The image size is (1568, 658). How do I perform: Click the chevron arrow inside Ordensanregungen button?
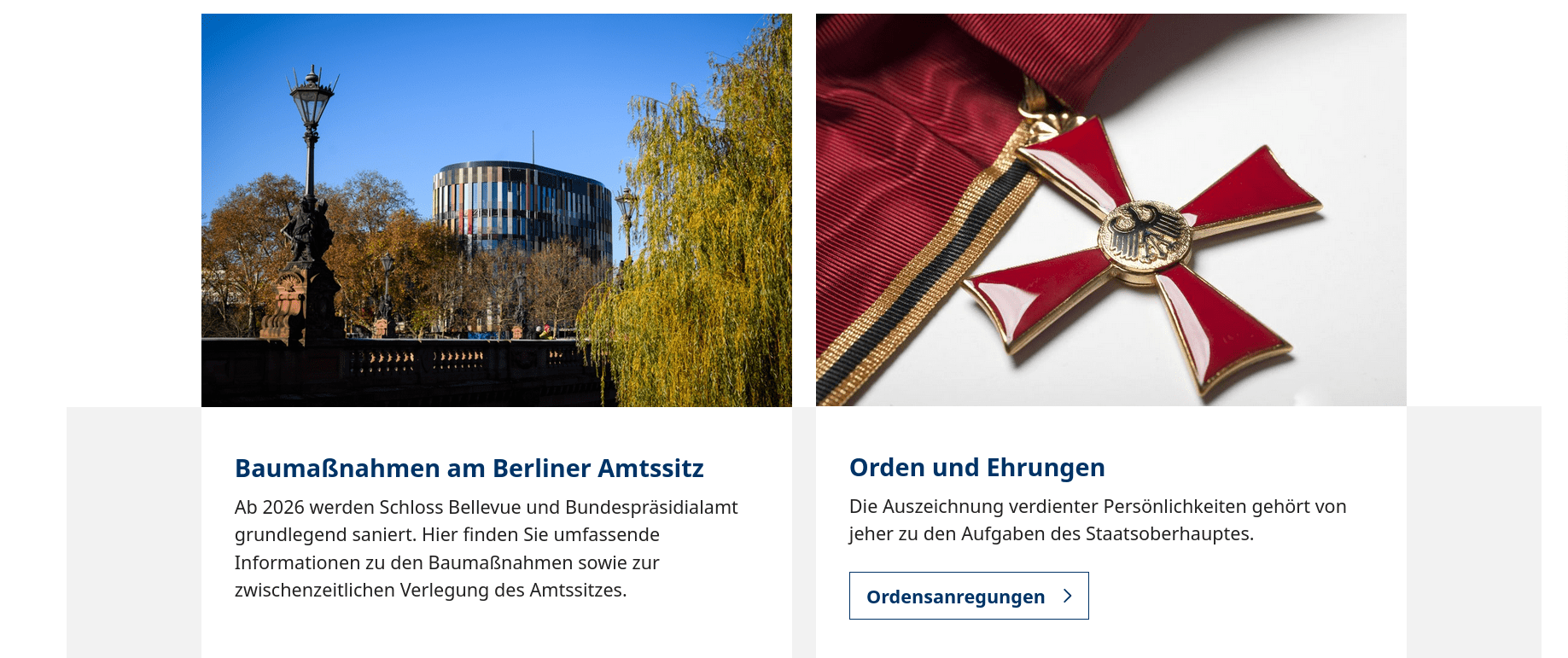(x=1067, y=596)
